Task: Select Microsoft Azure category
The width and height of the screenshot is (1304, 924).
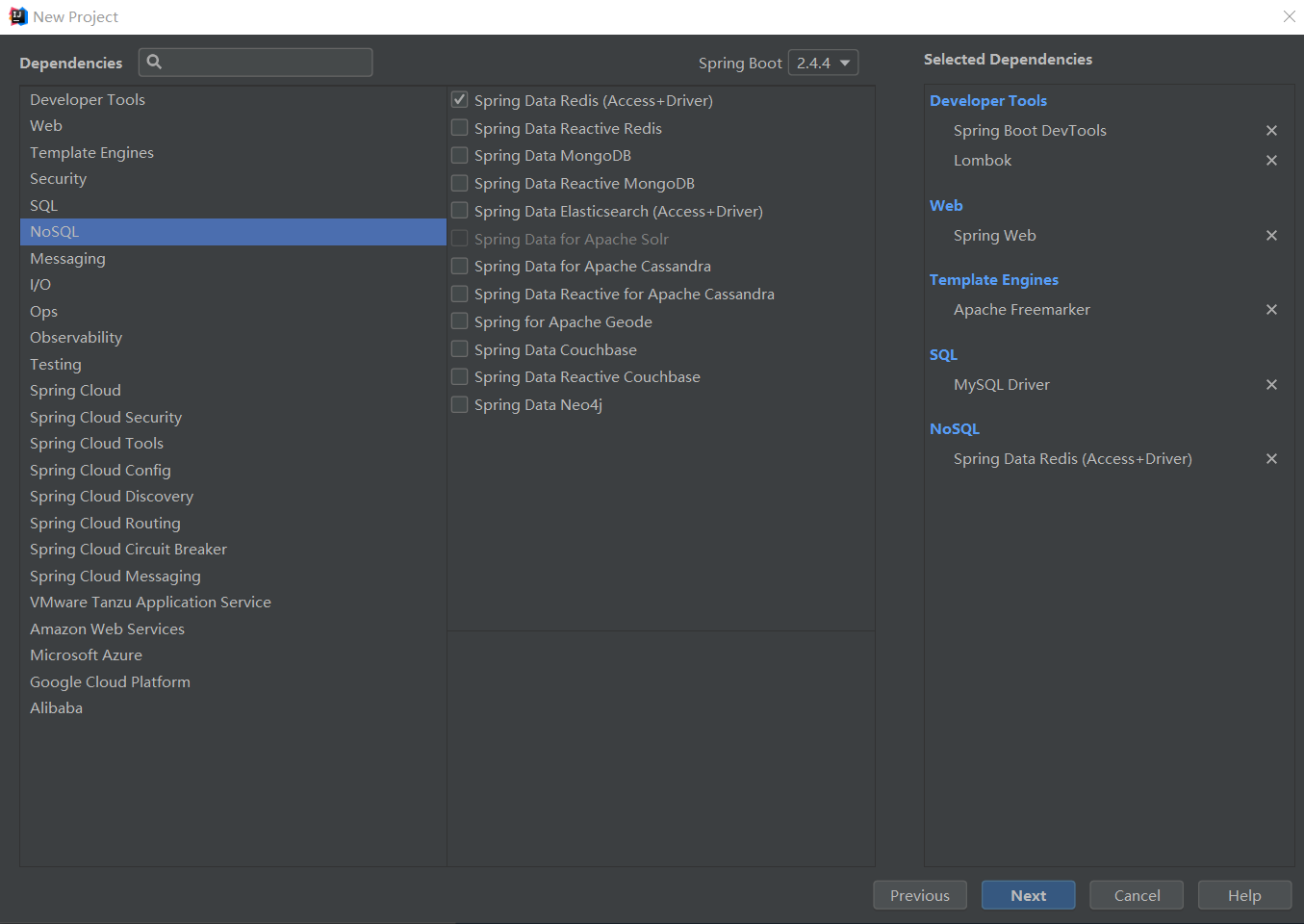Action: [x=233, y=655]
